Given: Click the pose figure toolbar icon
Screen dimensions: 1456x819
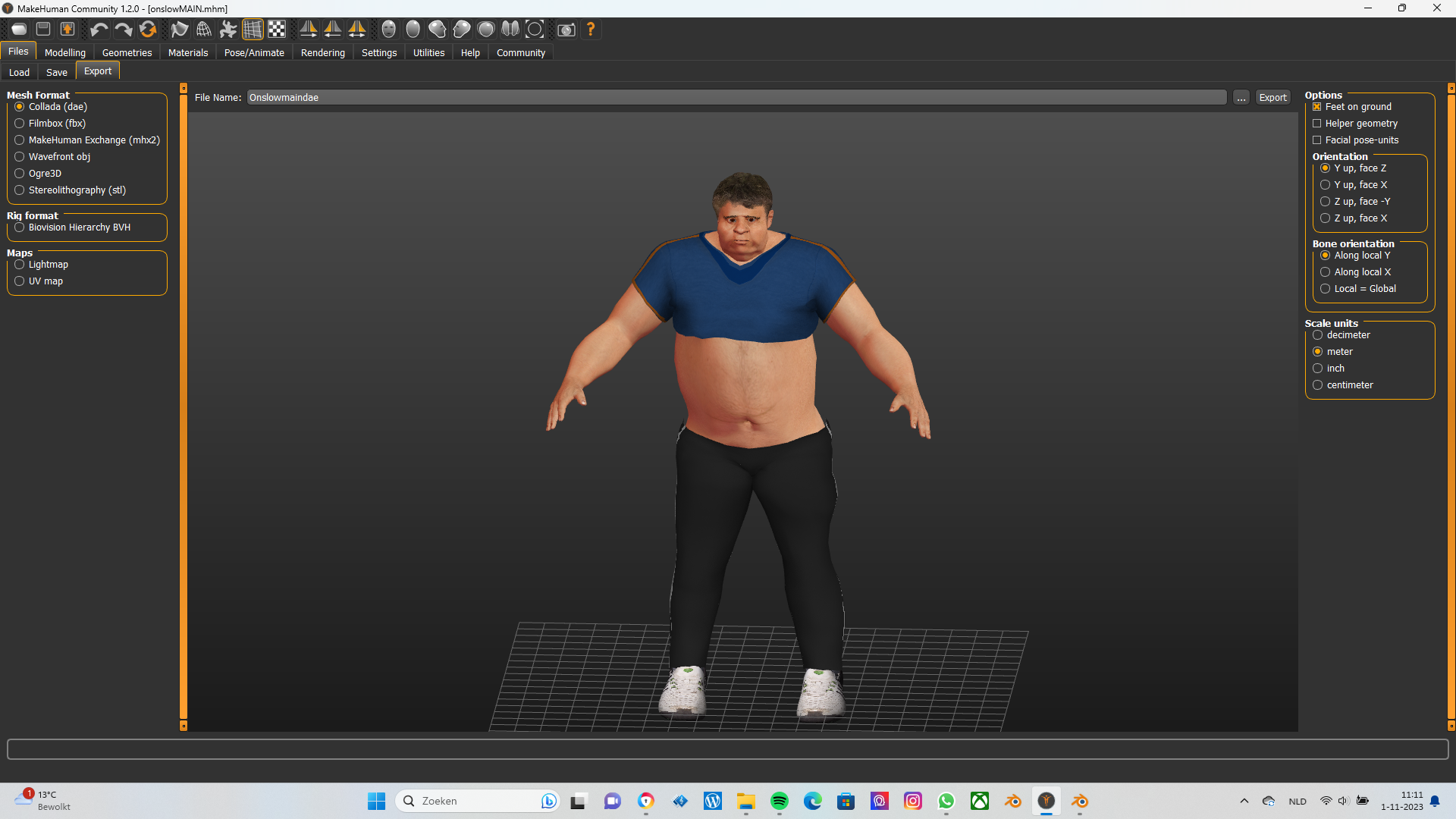Looking at the screenshot, I should pyautogui.click(x=227, y=30).
